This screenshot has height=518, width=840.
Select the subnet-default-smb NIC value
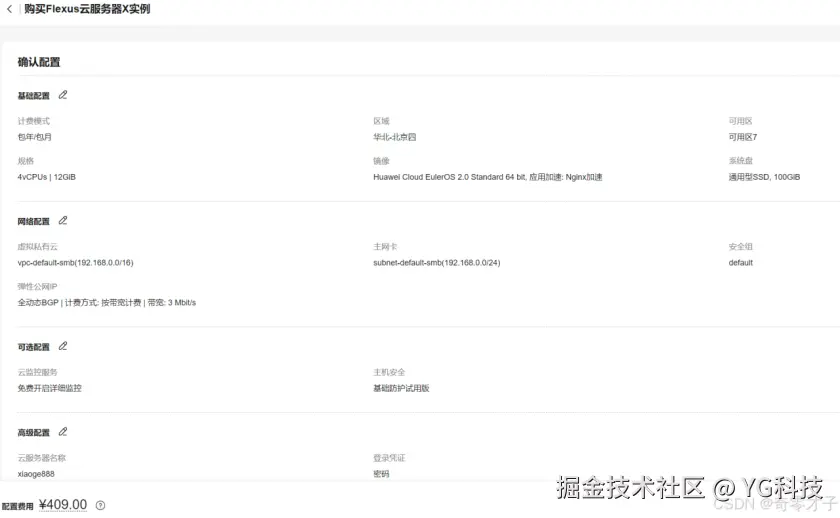point(437,262)
